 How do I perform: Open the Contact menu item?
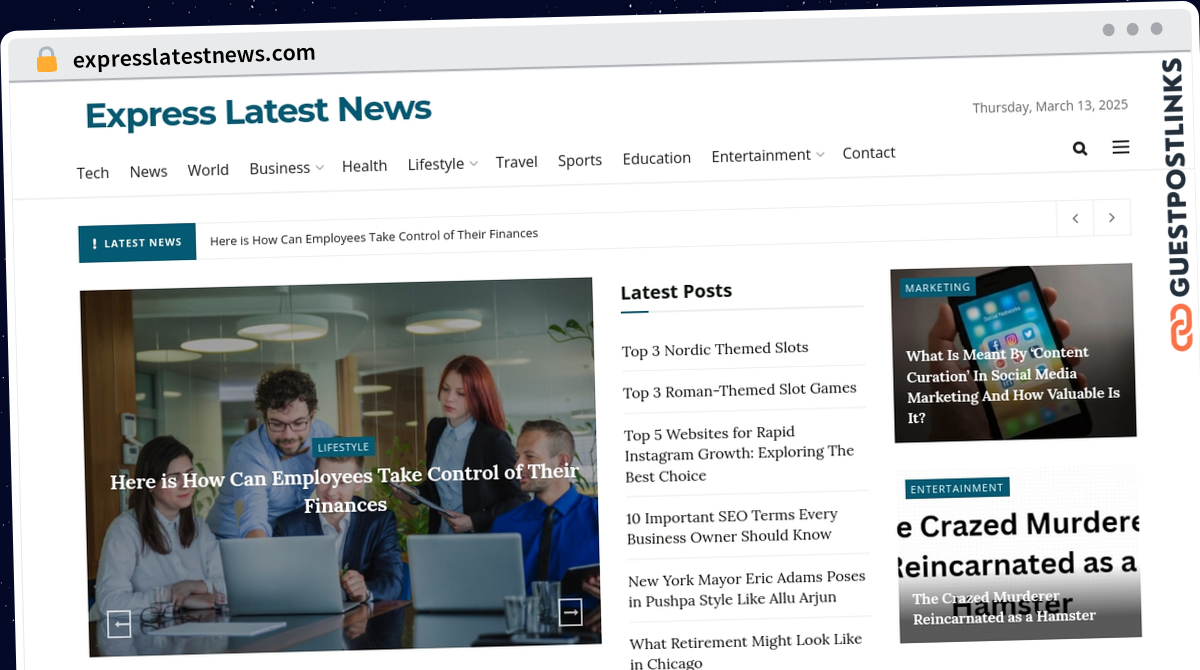tap(869, 153)
